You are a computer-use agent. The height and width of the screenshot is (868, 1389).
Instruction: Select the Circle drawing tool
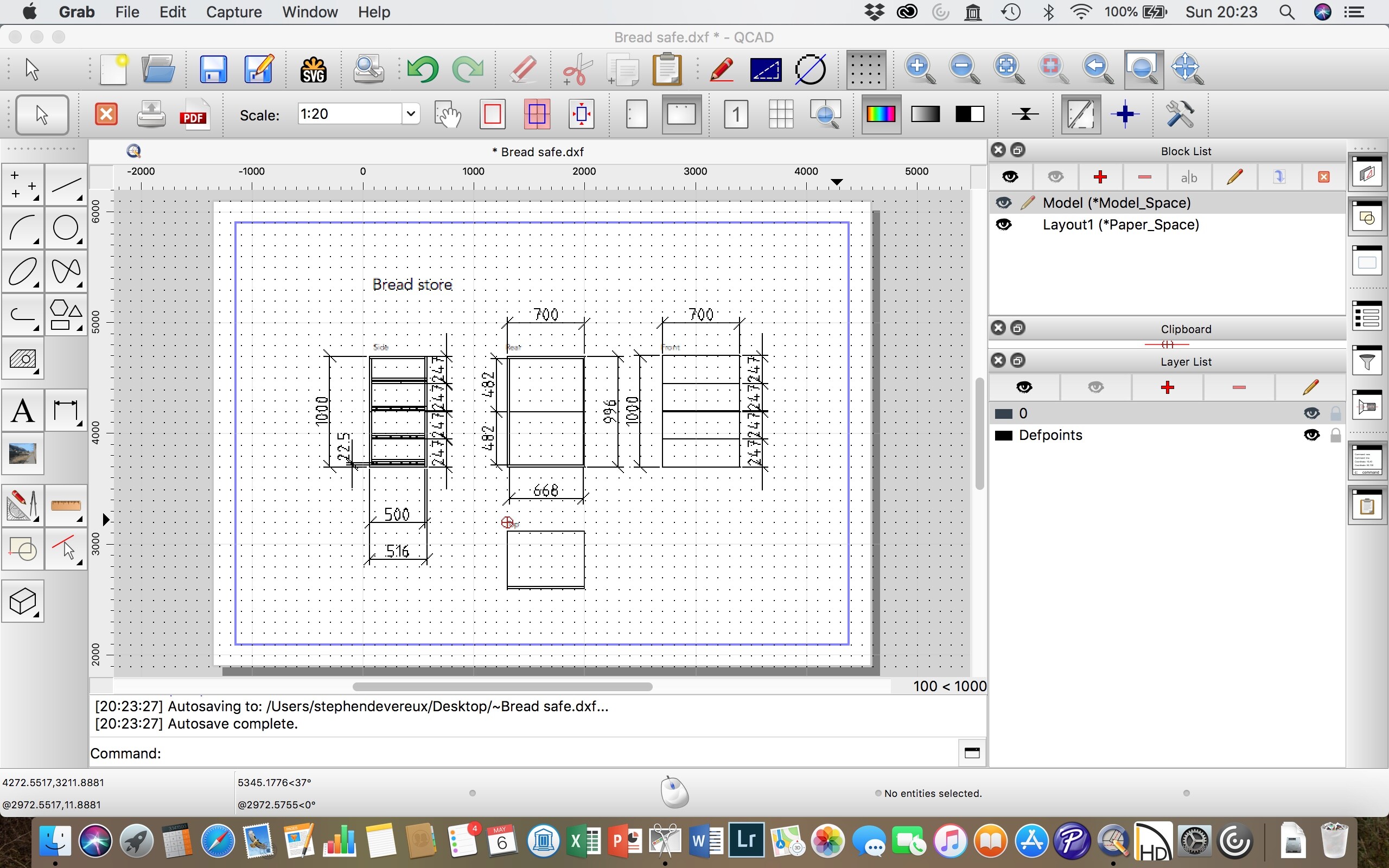click(66, 228)
